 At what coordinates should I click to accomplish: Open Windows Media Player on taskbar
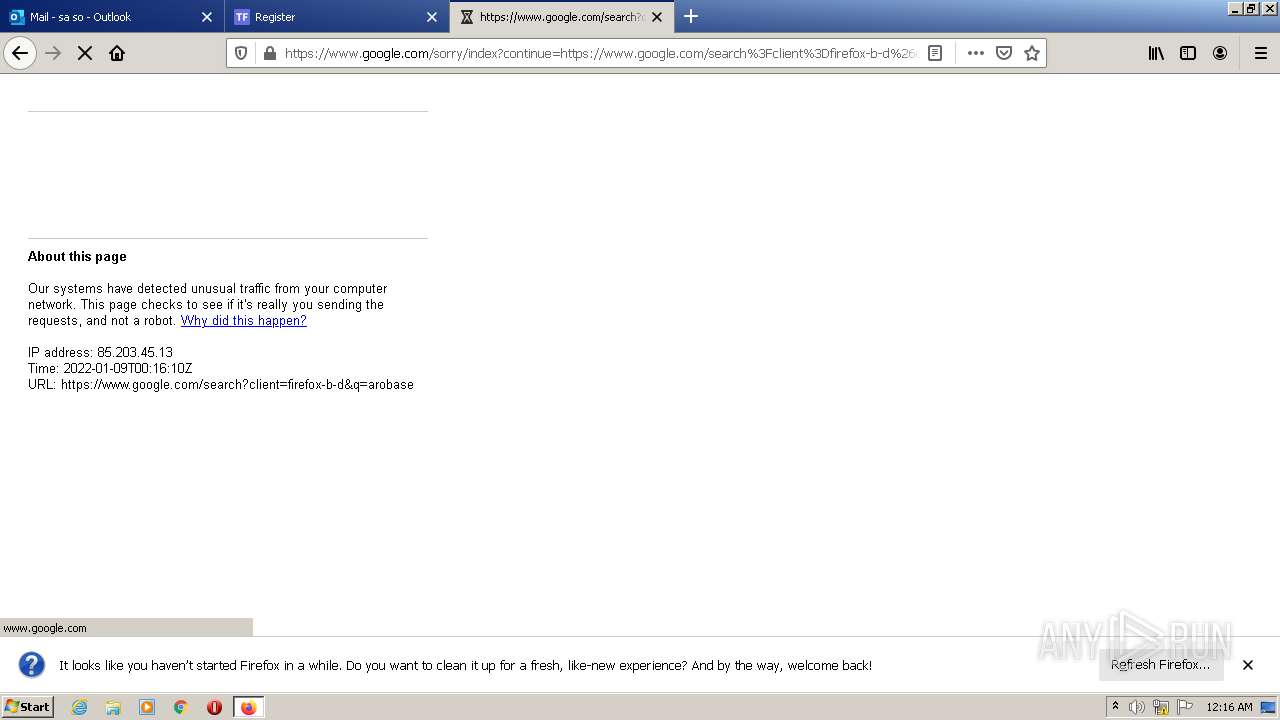147,707
